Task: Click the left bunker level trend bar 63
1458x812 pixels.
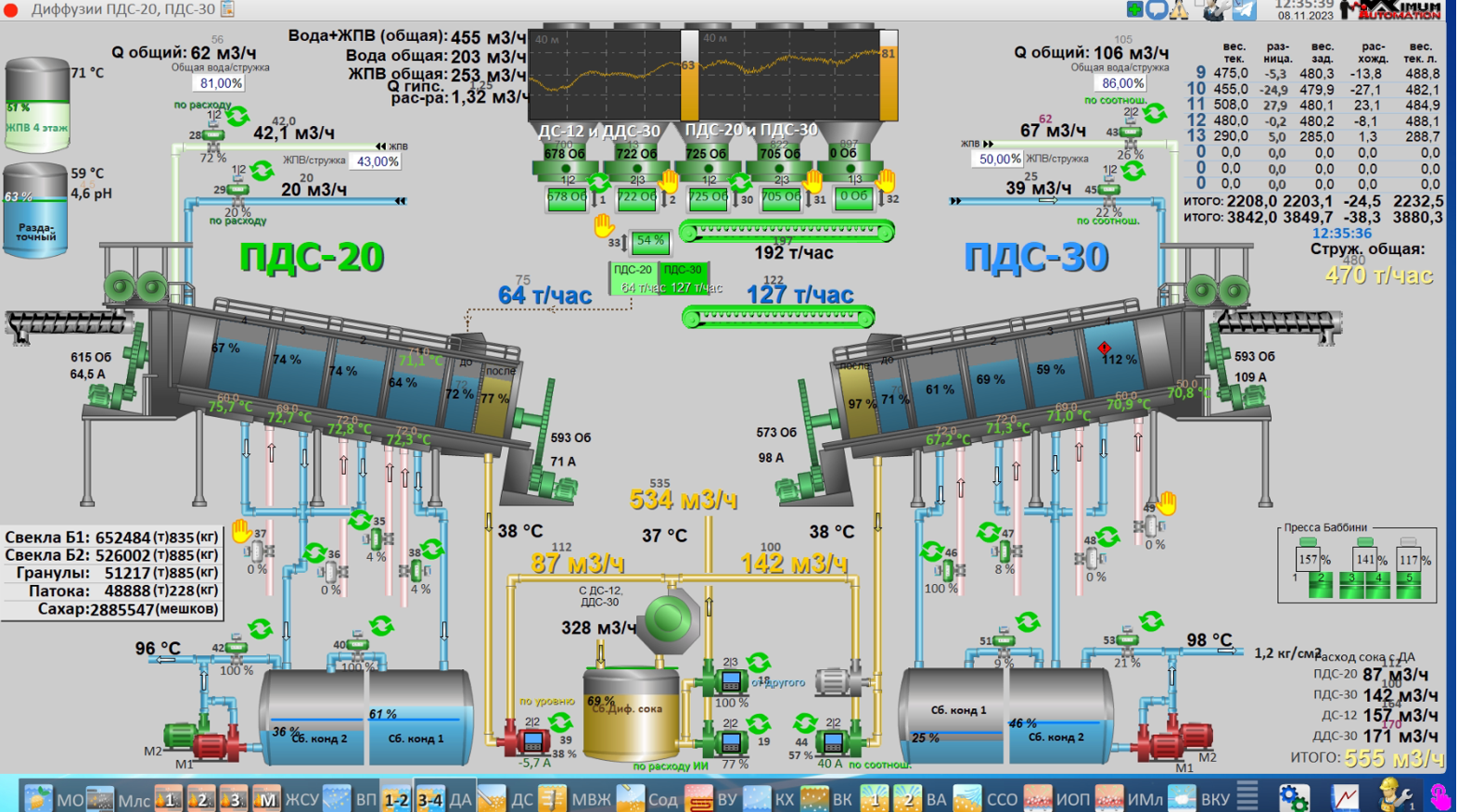Action: [689, 74]
